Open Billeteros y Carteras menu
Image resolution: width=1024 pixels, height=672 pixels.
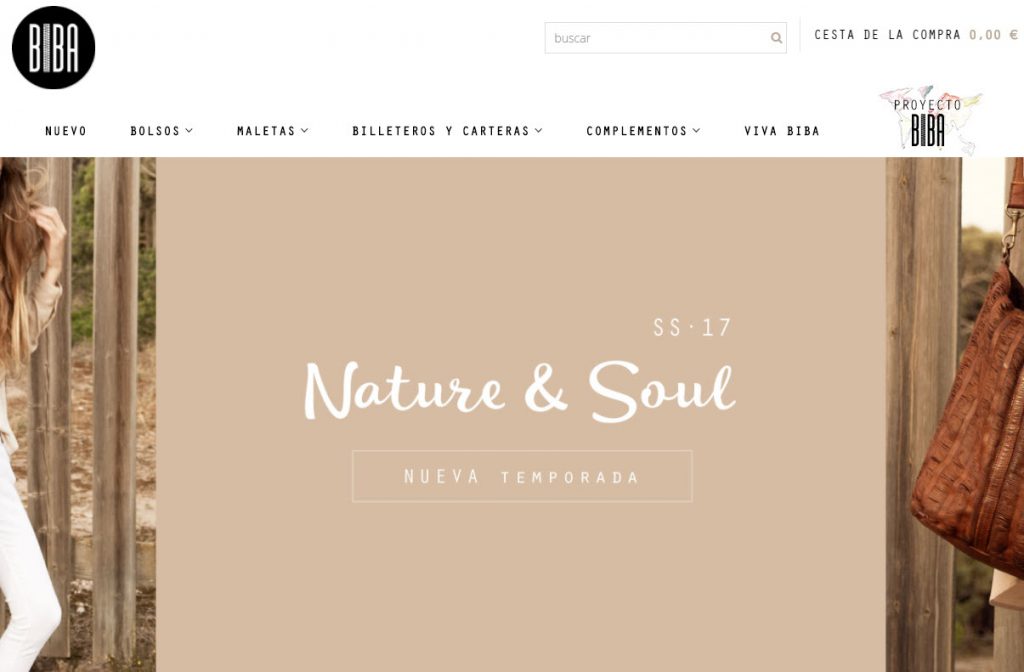pyautogui.click(x=441, y=131)
